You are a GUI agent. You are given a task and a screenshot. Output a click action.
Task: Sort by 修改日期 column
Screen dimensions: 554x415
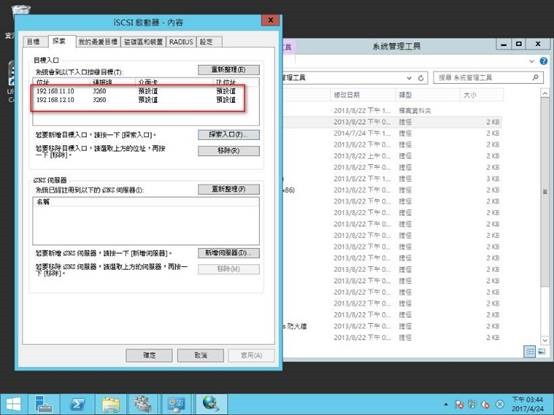(363, 95)
